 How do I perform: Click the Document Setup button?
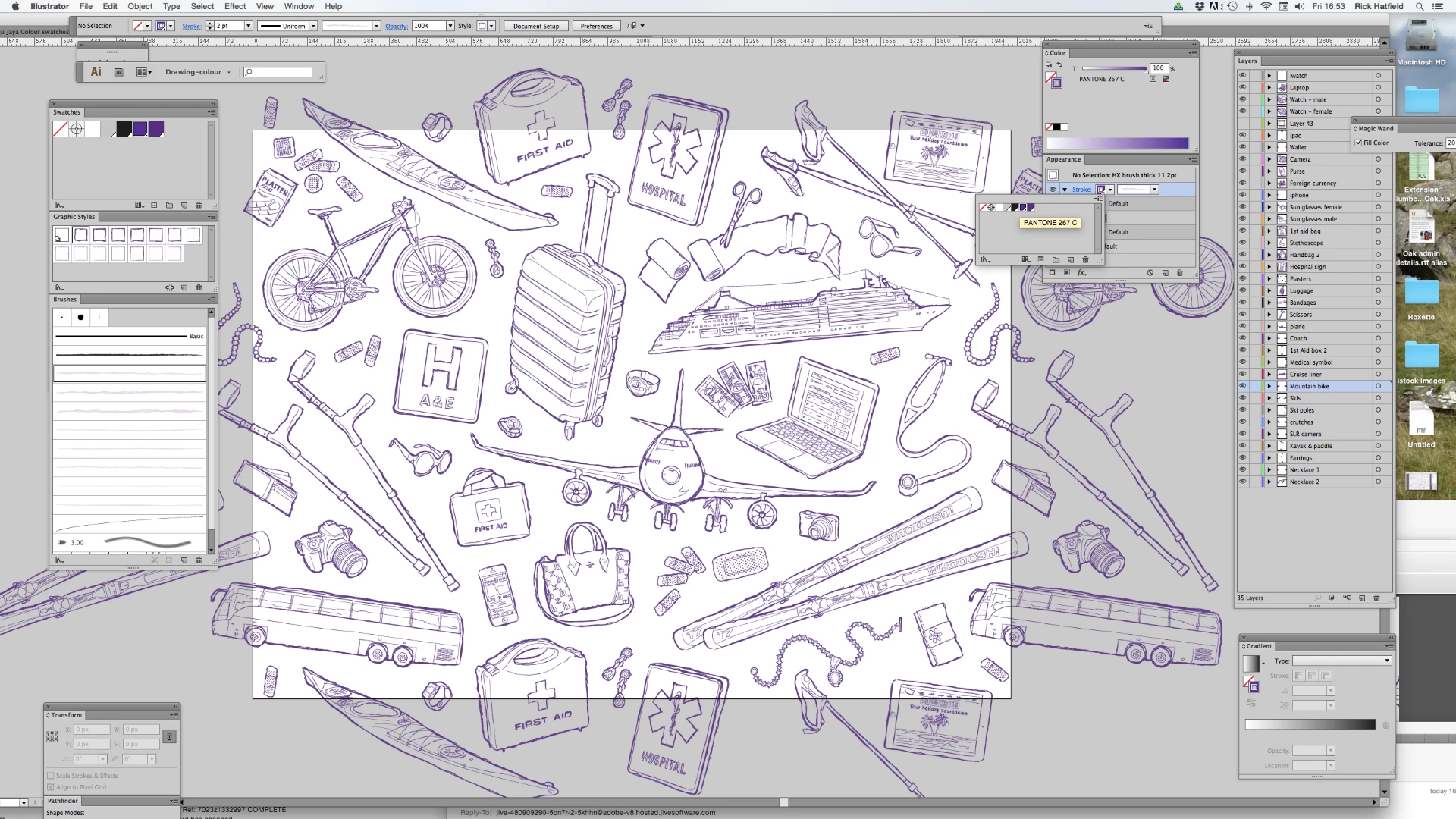point(535,26)
